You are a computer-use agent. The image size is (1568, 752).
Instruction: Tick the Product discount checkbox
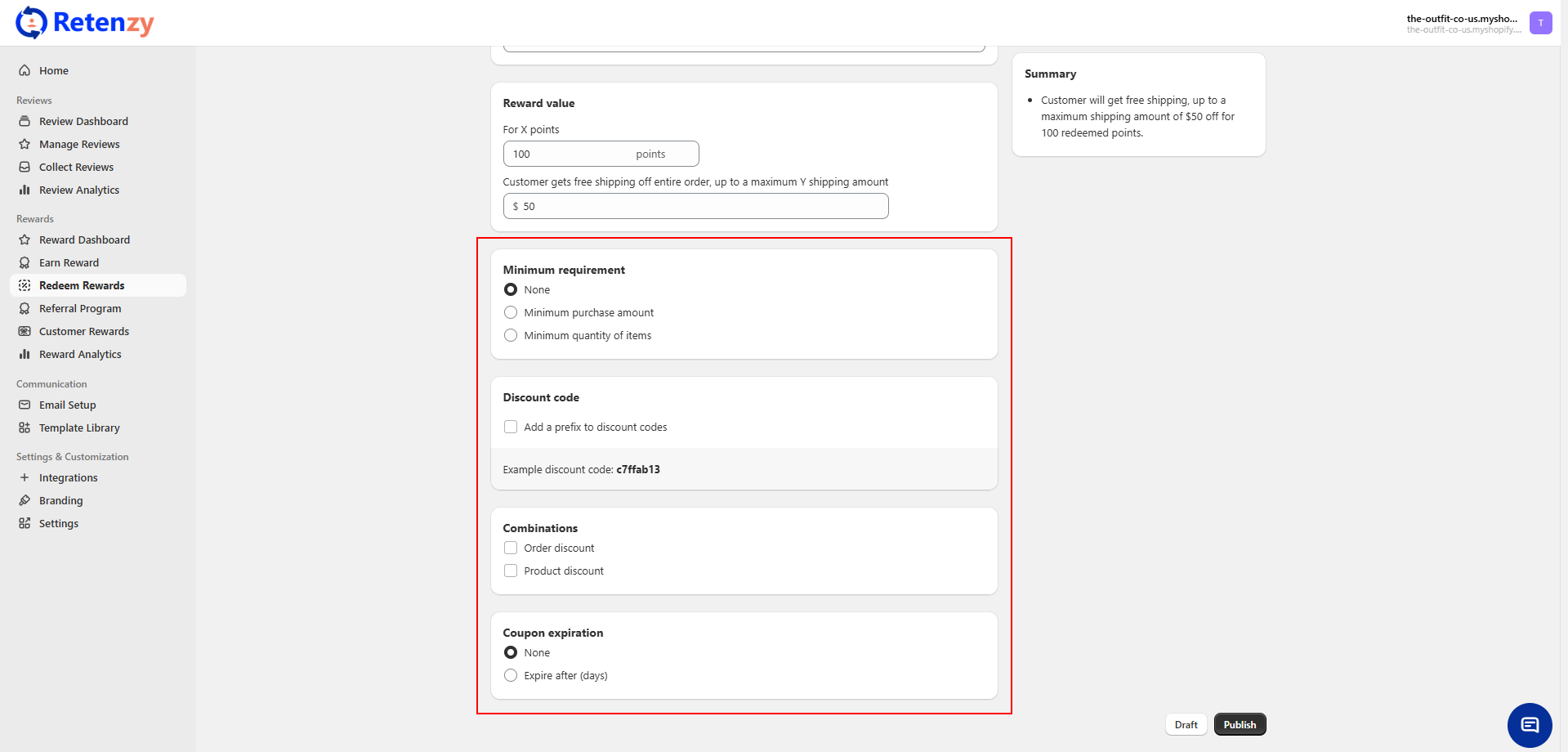click(x=511, y=571)
